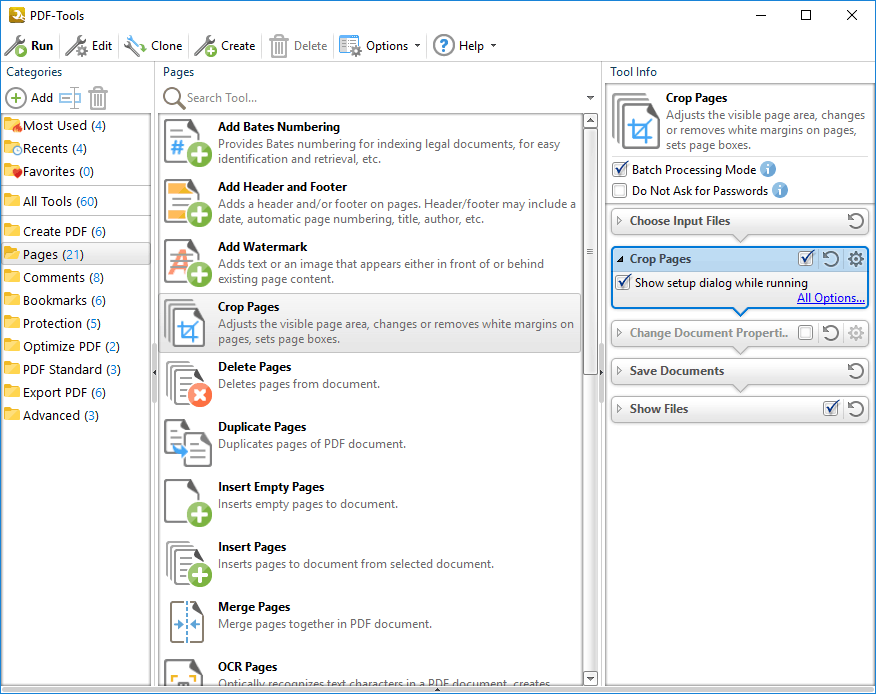Select the All Tools category

pos(76,201)
